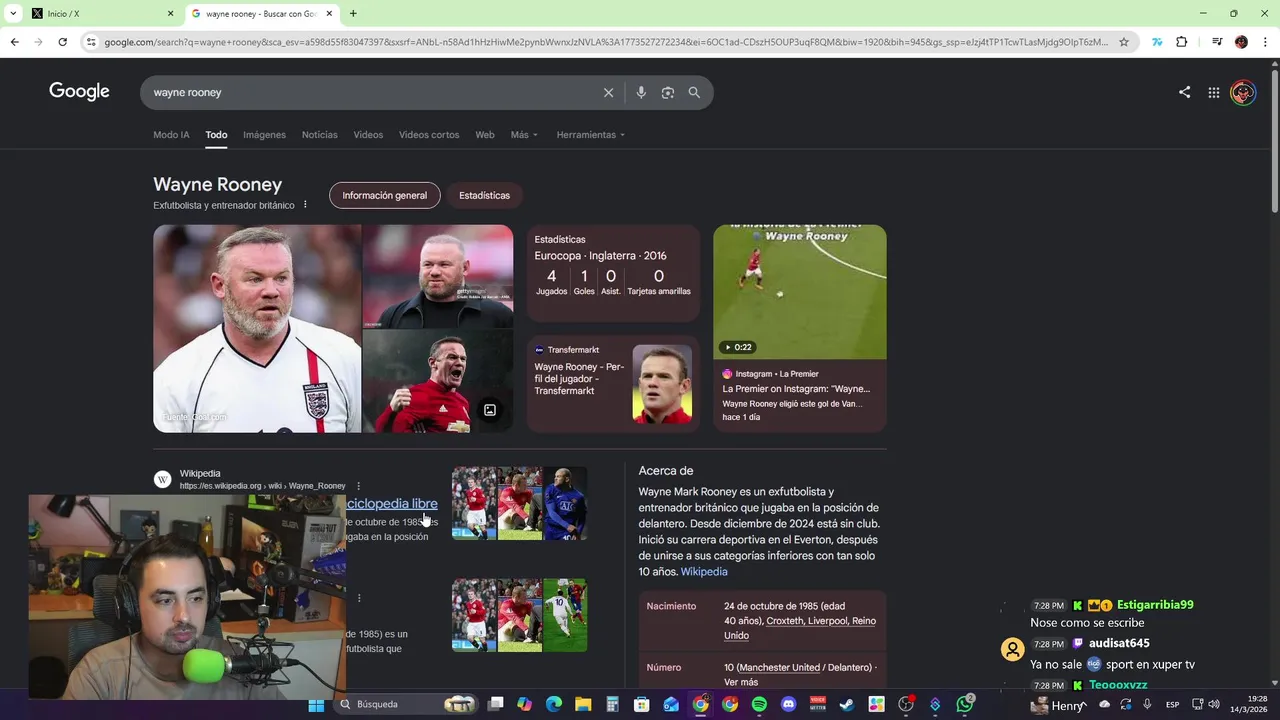Open large Rooney England shirt photo
Viewport: 1280px width, 720px height.
(257, 328)
